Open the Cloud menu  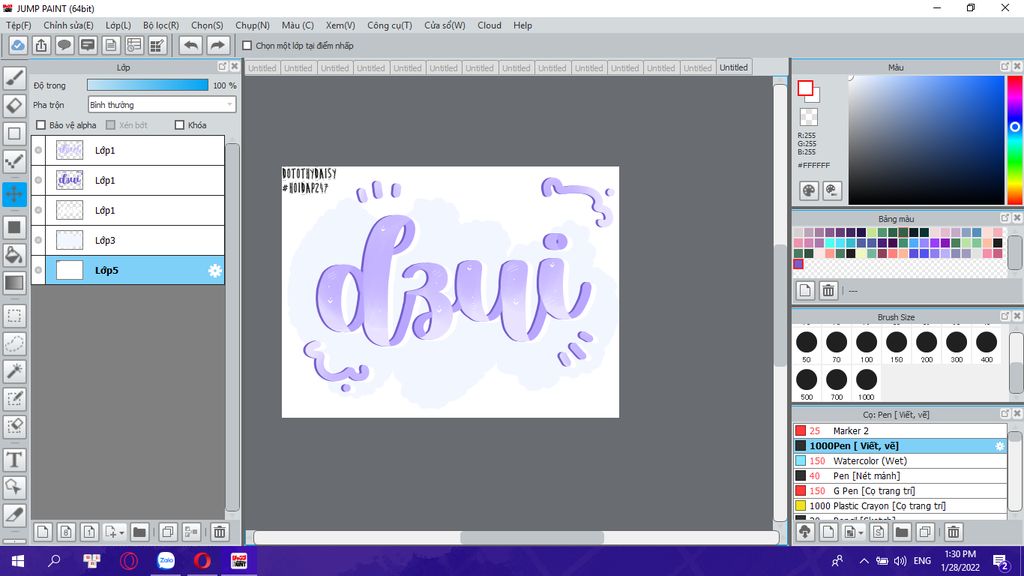click(x=489, y=25)
